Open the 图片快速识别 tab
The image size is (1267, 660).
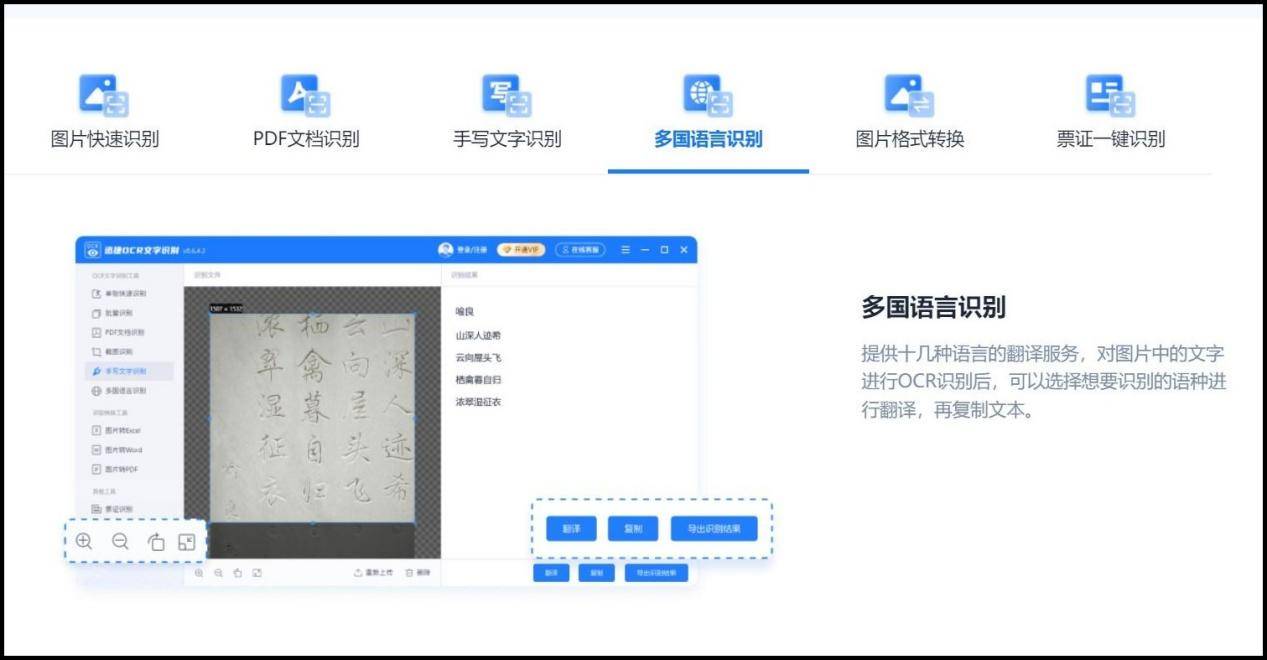[104, 112]
